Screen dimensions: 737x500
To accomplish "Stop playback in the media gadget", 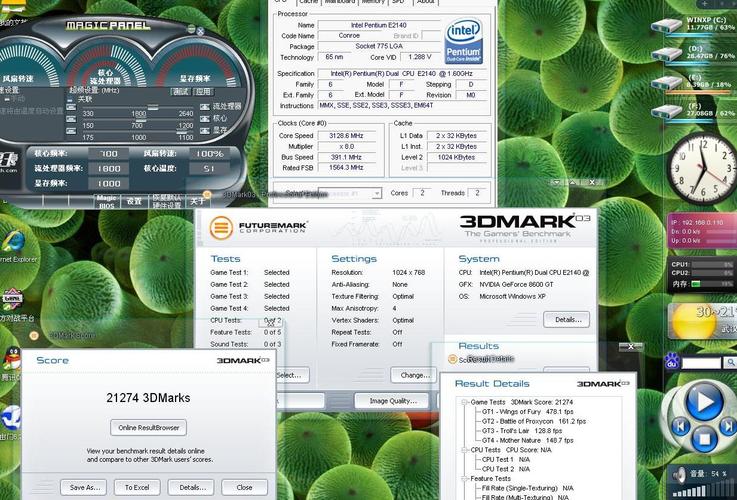I will [x=704, y=439].
